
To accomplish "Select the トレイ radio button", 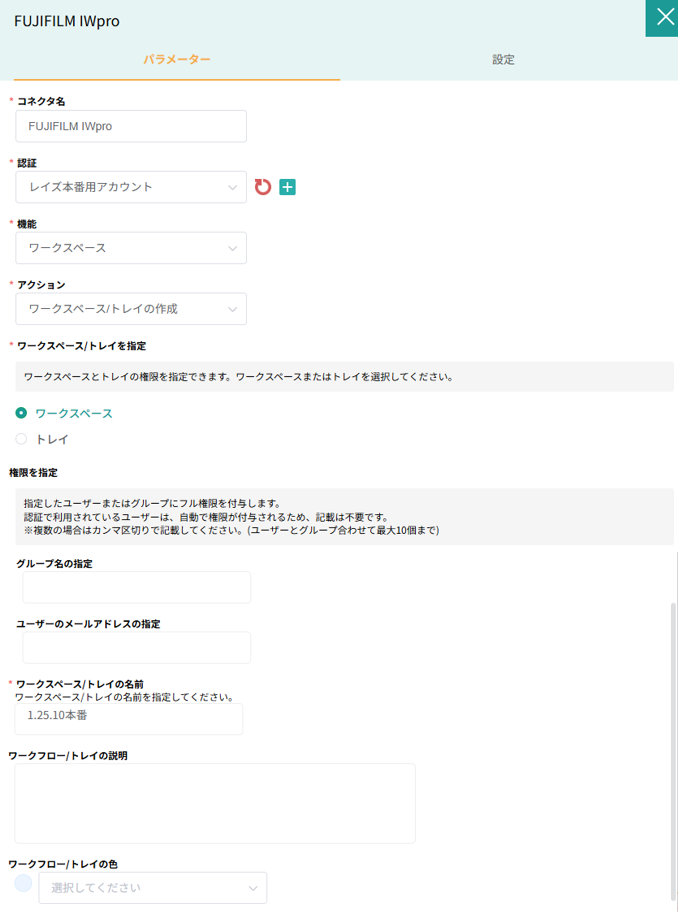I will point(21,439).
